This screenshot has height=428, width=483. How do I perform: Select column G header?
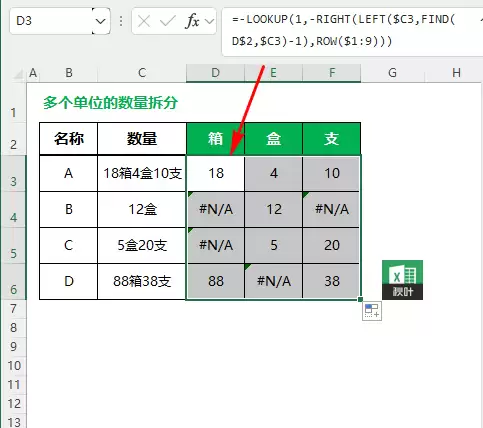click(x=392, y=73)
